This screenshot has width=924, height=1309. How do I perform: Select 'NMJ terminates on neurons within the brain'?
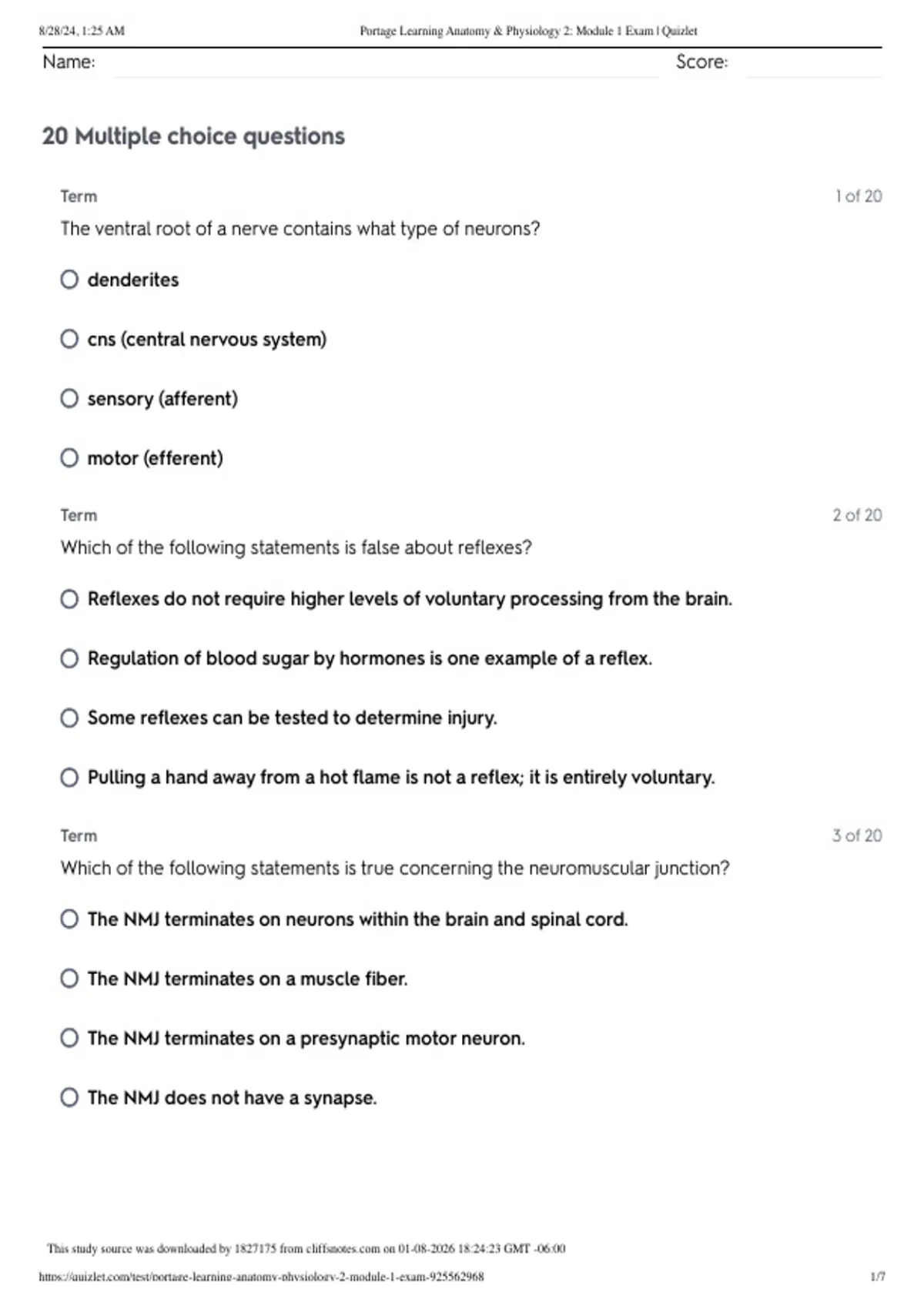(x=69, y=919)
